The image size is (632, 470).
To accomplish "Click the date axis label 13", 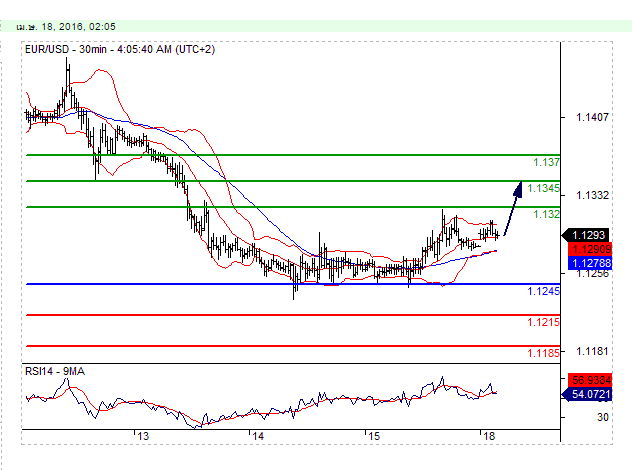I will point(143,436).
